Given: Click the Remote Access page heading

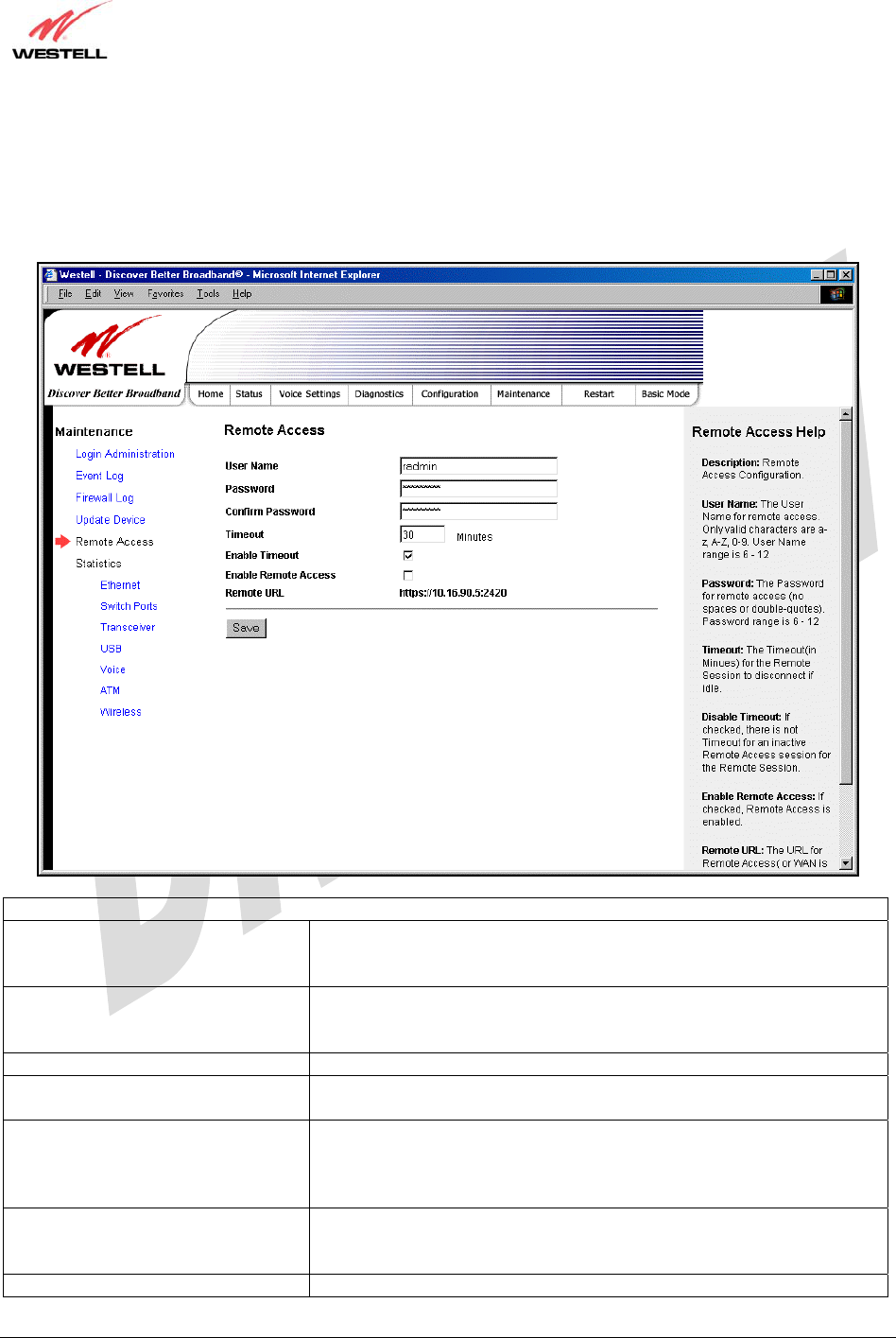Looking at the screenshot, I should tap(274, 430).
